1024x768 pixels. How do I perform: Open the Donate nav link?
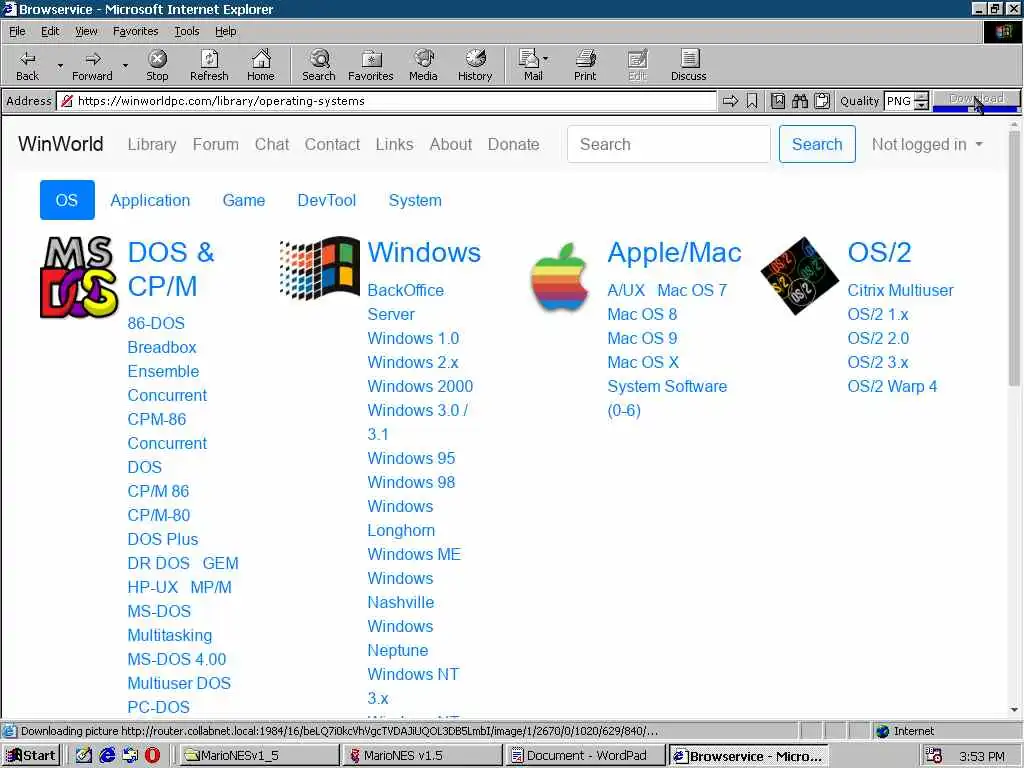513,144
